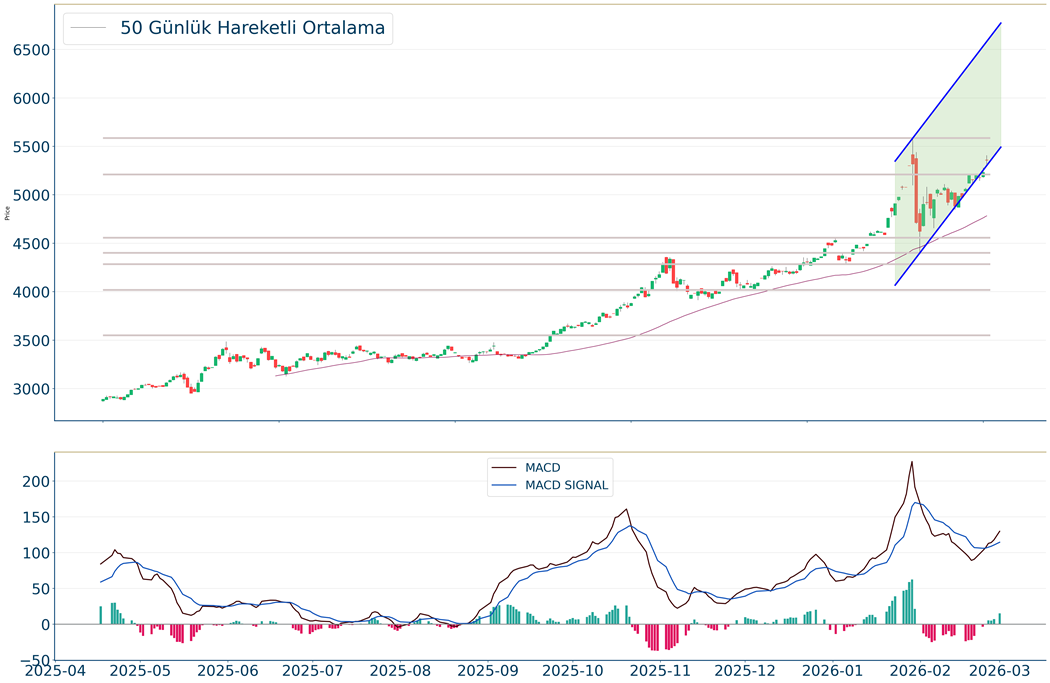
Task: Select the blue MACD SIGNAL line sample
Action: (x=504, y=486)
